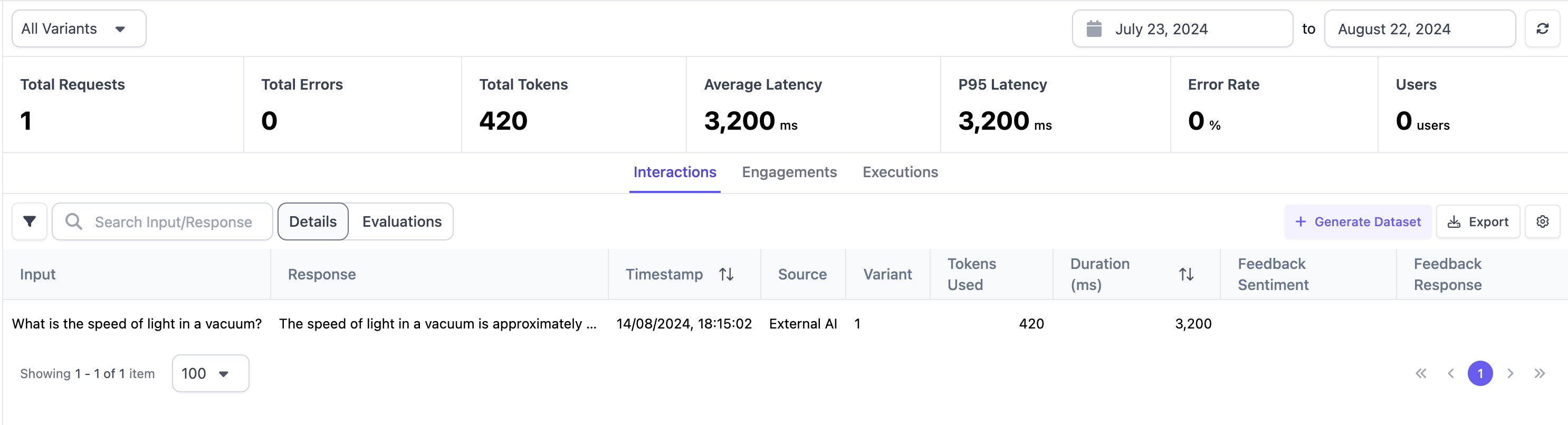Viewport: 1568px width, 425px height.
Task: Sort by Duration arrows icon
Action: click(1185, 274)
